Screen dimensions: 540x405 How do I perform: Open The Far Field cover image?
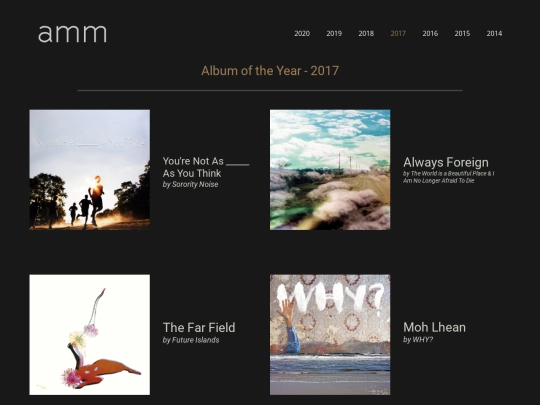tap(90, 335)
